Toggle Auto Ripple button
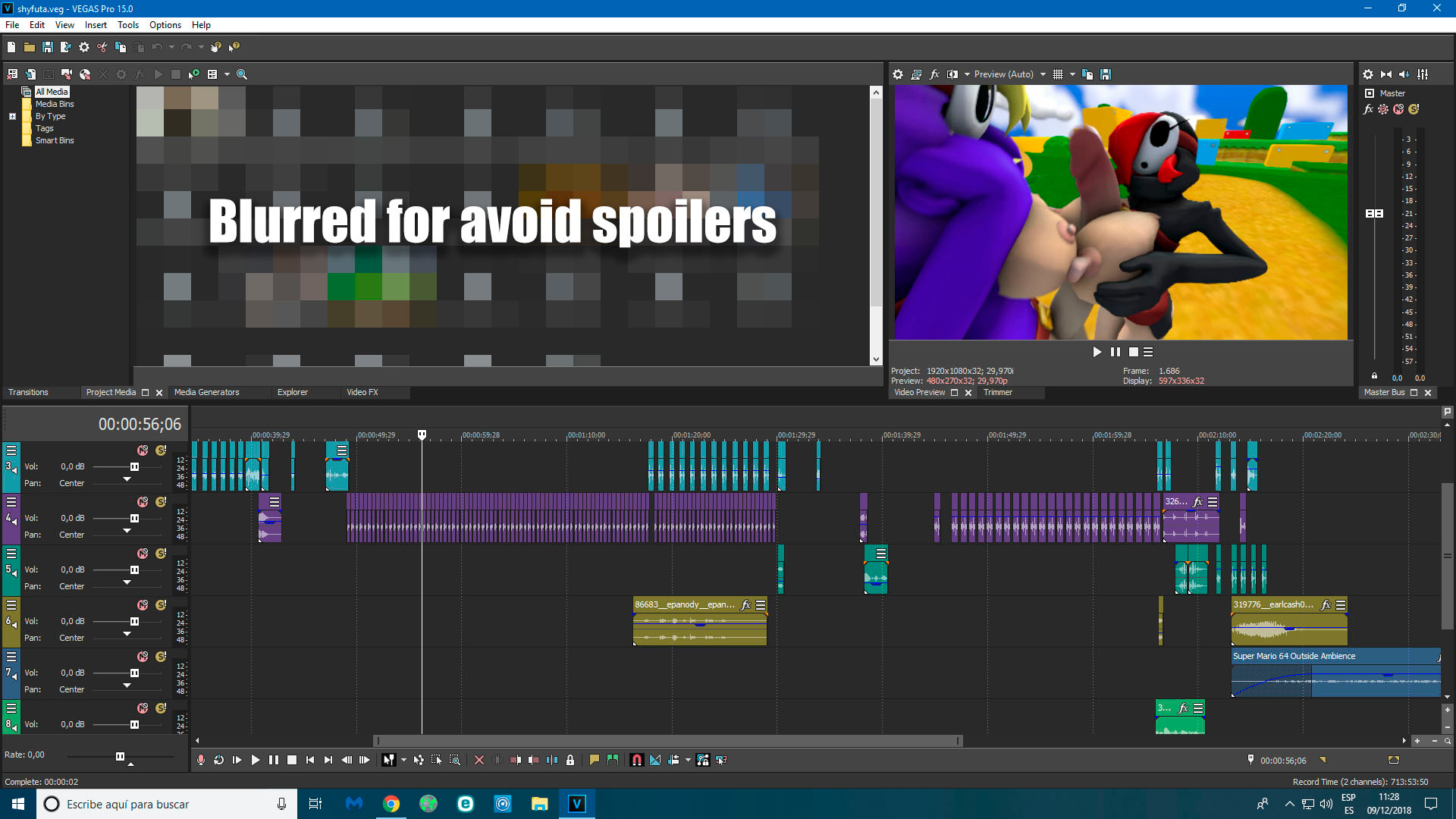Viewport: 1456px width, 819px height. [x=673, y=760]
